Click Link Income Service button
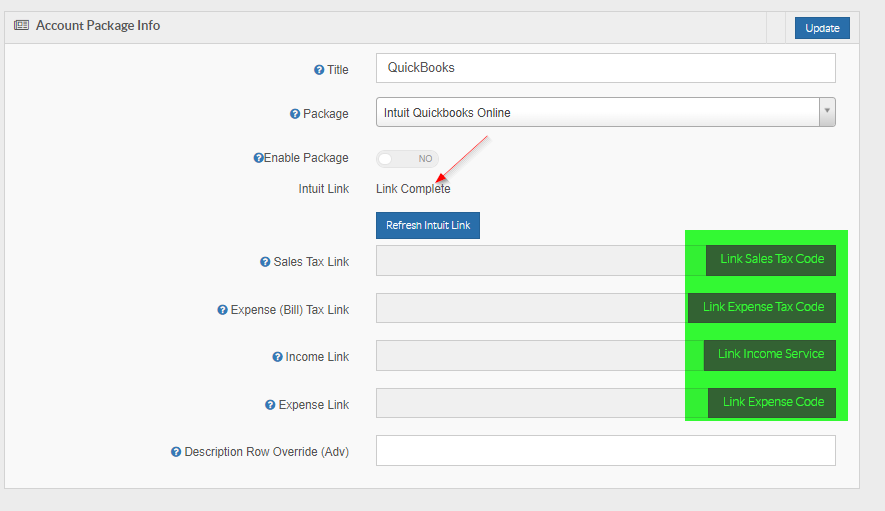885x511 pixels. [770, 355]
